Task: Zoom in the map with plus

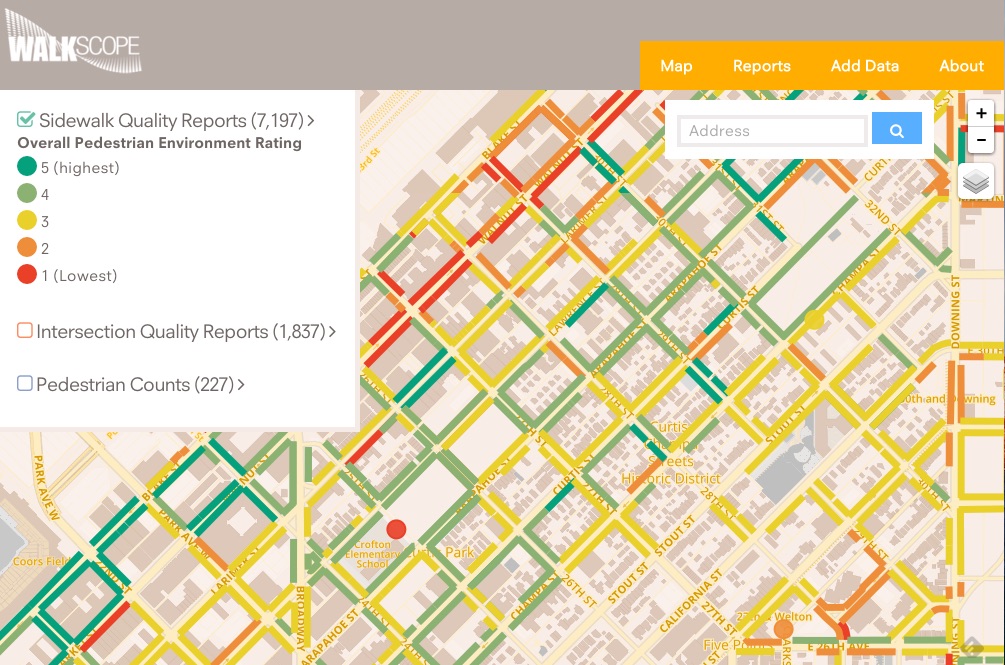Action: pyautogui.click(x=981, y=114)
